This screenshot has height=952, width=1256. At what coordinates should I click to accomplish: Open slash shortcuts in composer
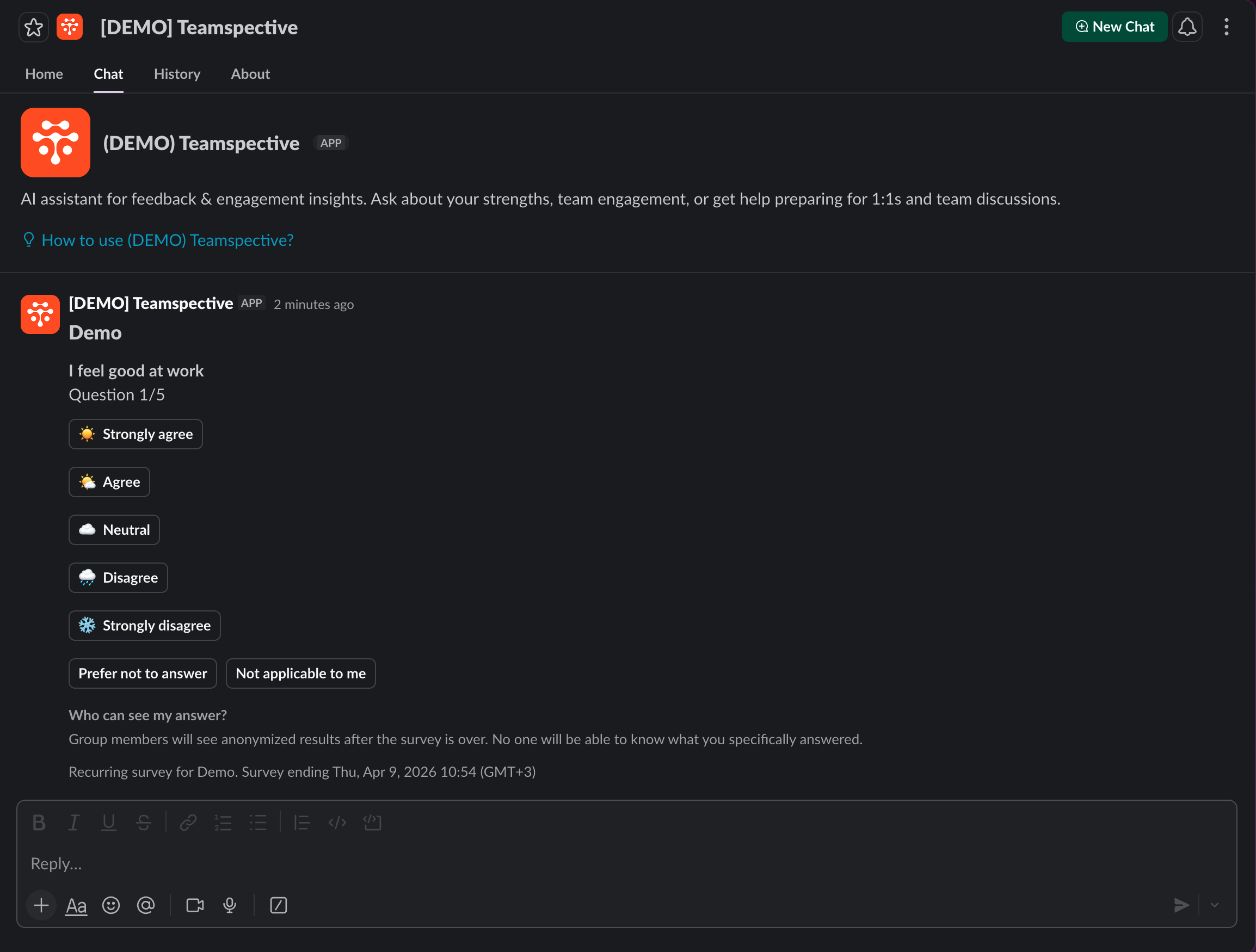click(x=278, y=905)
